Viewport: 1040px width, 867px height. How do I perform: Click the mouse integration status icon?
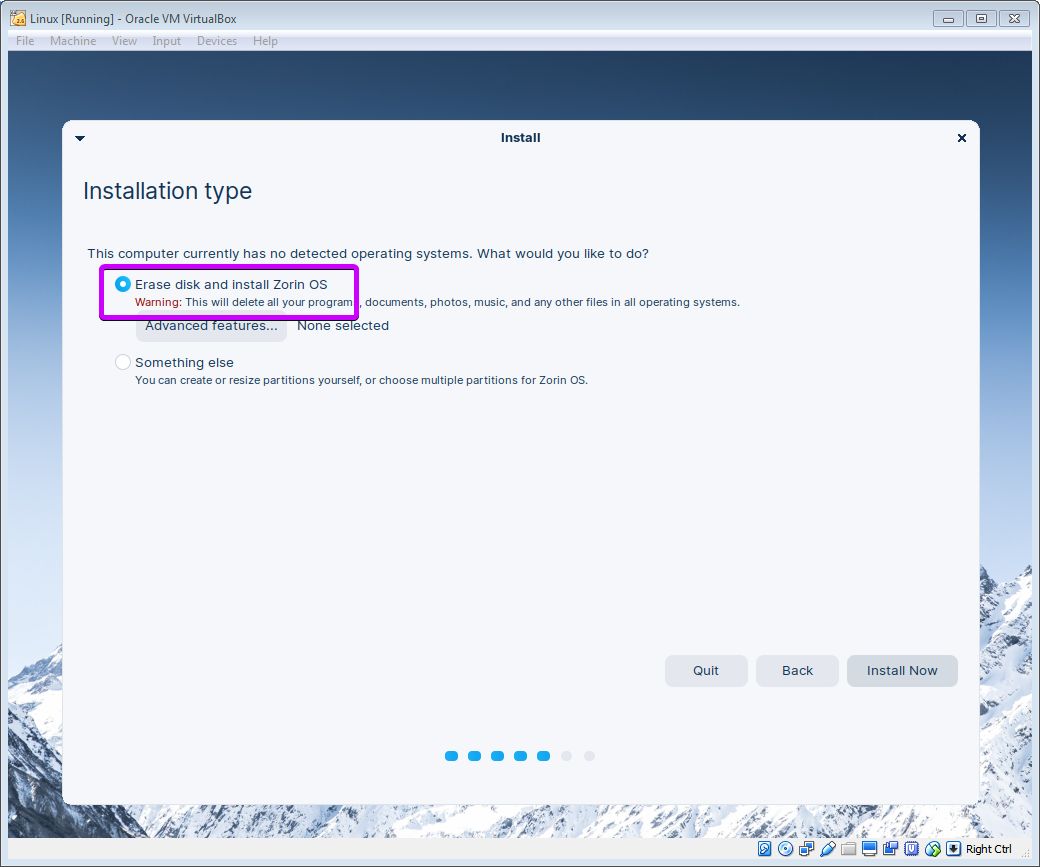[x=933, y=848]
